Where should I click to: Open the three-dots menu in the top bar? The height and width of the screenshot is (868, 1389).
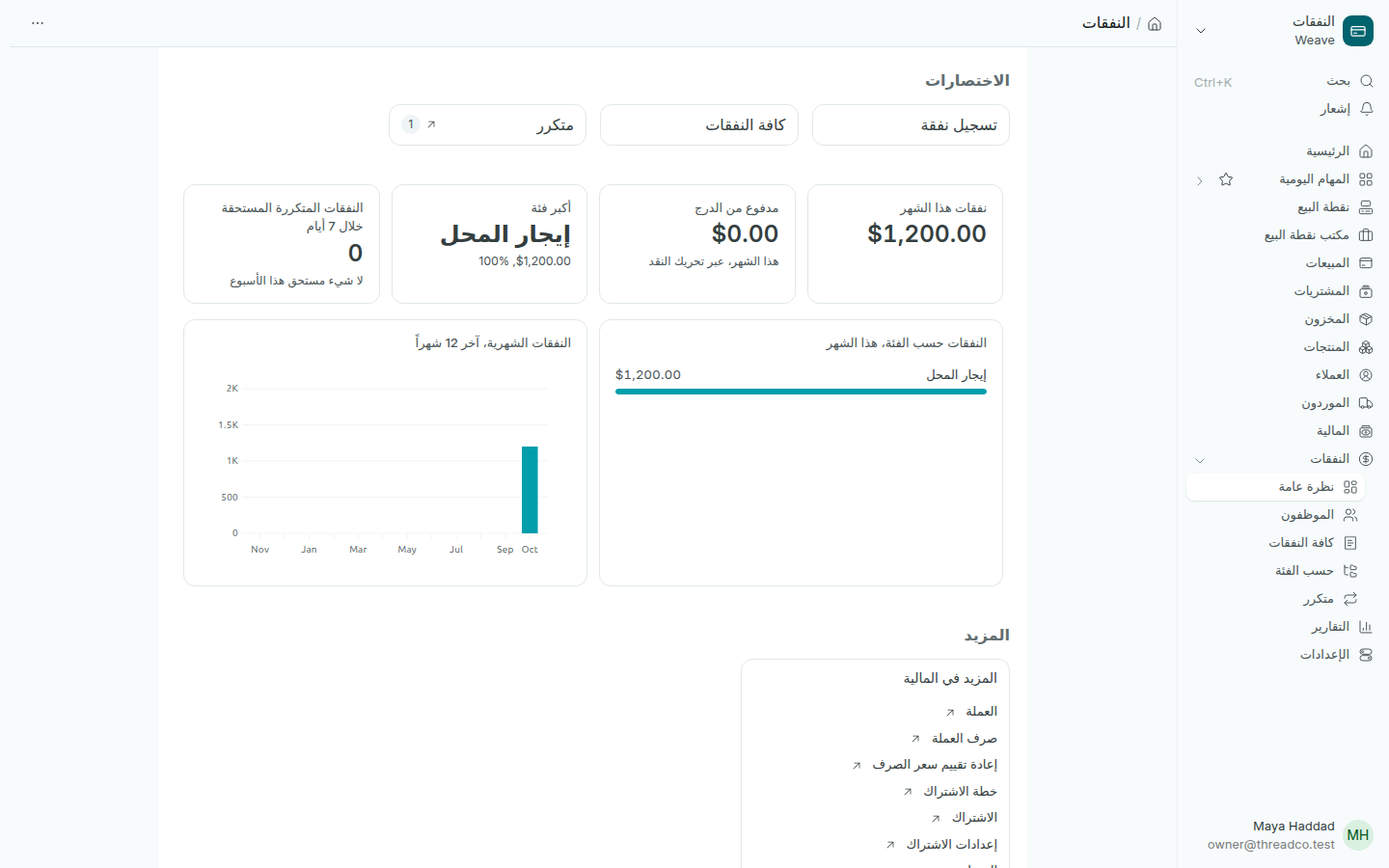[38, 23]
